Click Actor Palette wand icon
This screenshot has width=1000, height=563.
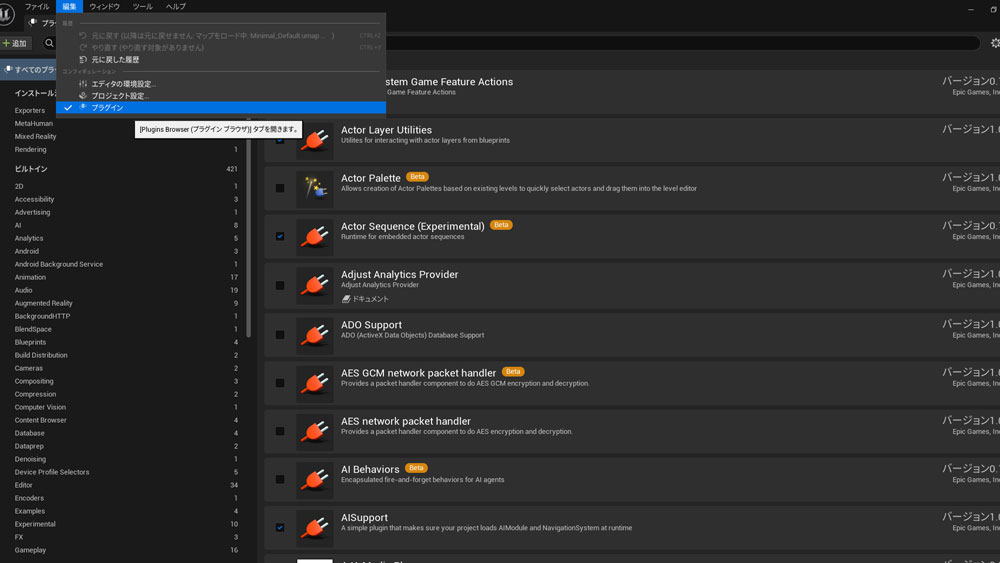[x=314, y=189]
